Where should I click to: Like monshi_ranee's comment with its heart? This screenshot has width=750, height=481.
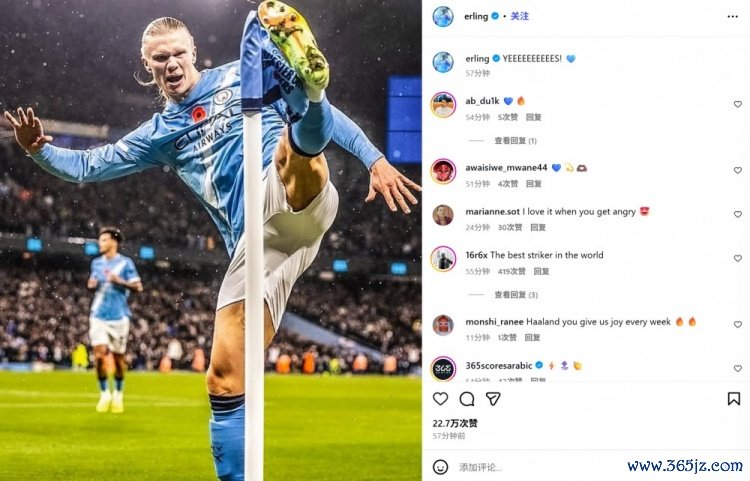(738, 325)
